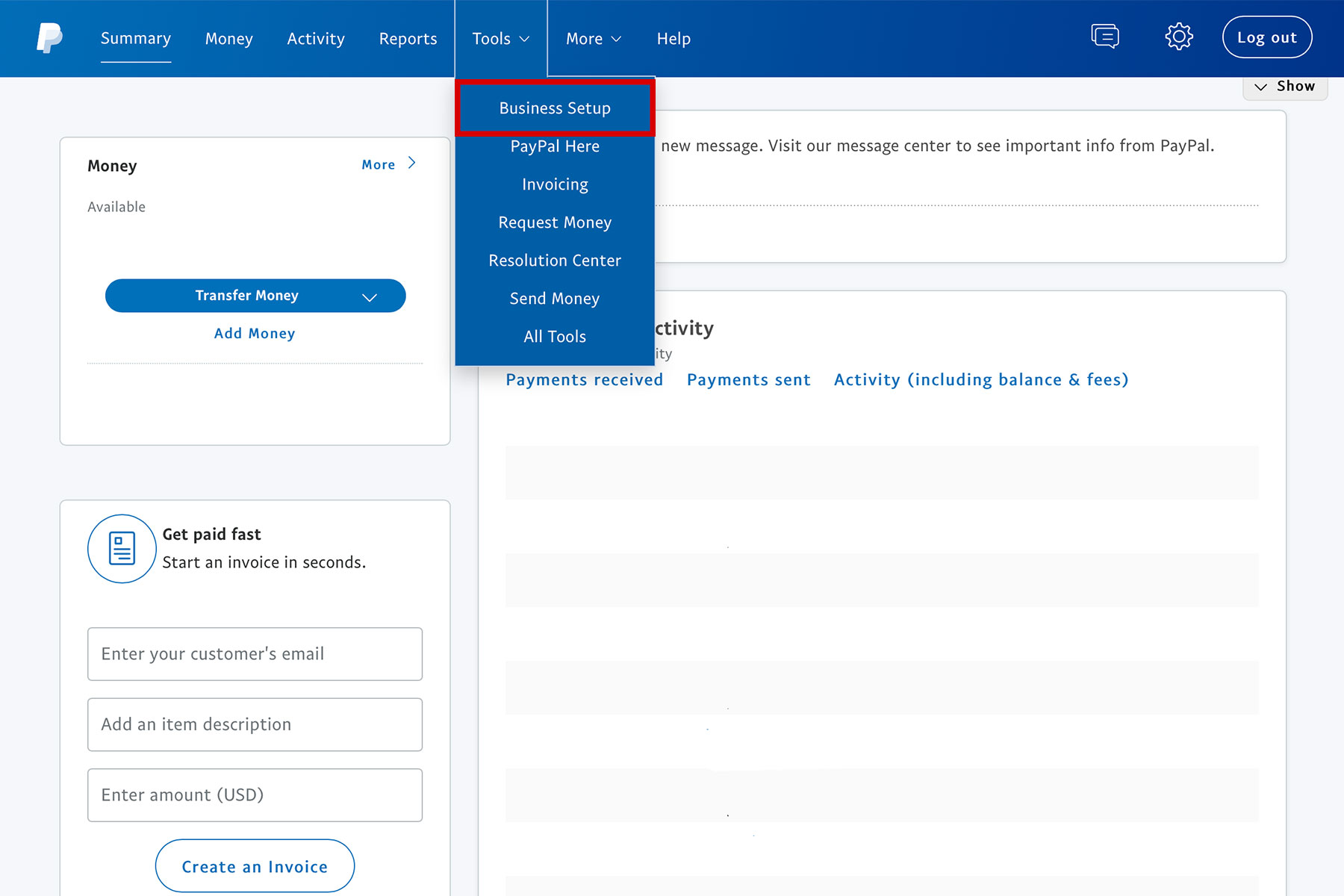This screenshot has height=896, width=1344.
Task: Select Invoicing from the Tools menu
Action: [x=555, y=184]
